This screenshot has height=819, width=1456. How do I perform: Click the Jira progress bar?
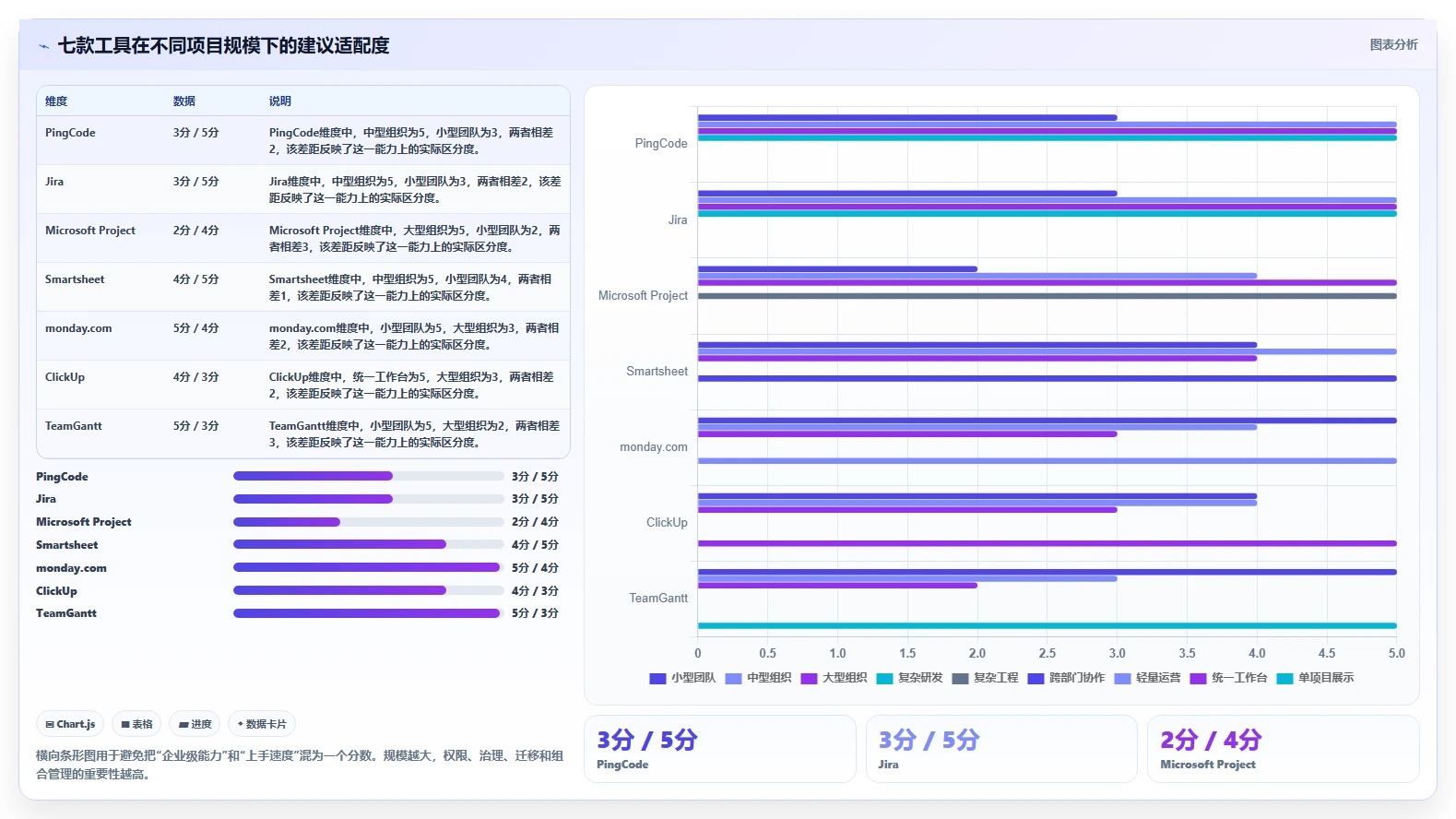[x=368, y=499]
